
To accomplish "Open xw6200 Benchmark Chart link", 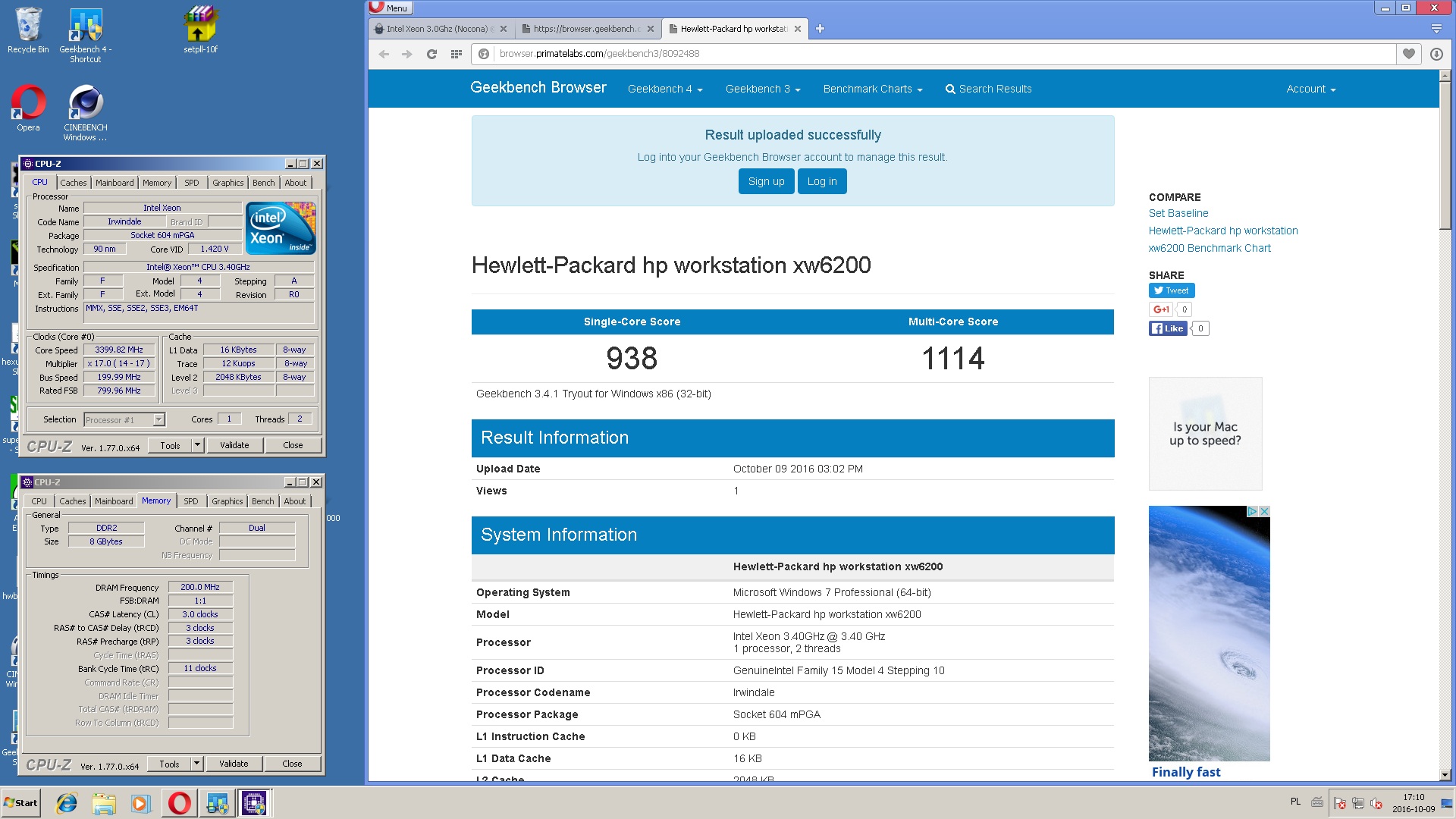I will click(x=1210, y=248).
